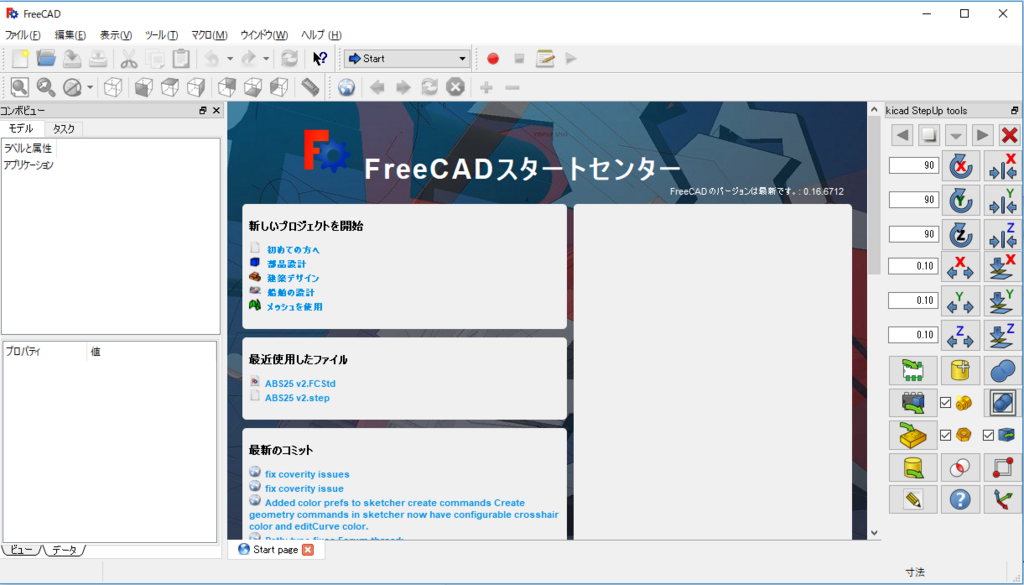Screen dimensions: 1024x585
Task: Switch to the タスク tab
Action: [63, 129]
